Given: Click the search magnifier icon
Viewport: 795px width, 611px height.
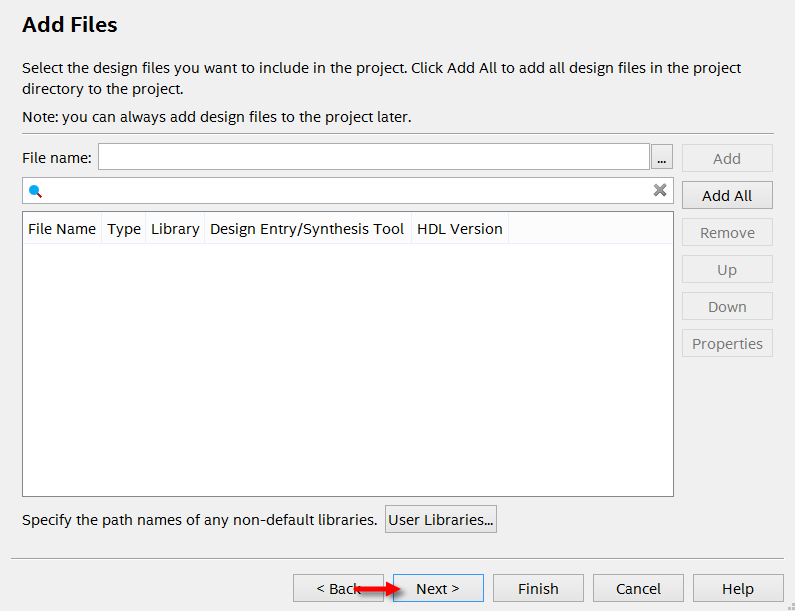Looking at the screenshot, I should [x=35, y=191].
